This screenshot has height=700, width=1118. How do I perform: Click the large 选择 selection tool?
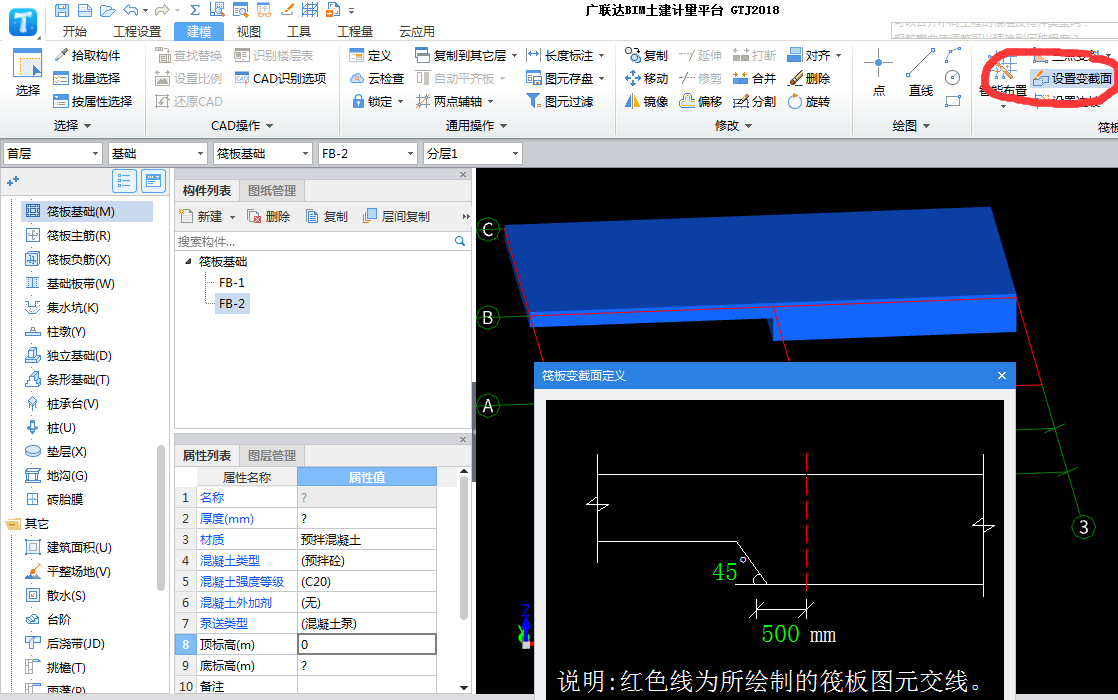click(x=28, y=73)
